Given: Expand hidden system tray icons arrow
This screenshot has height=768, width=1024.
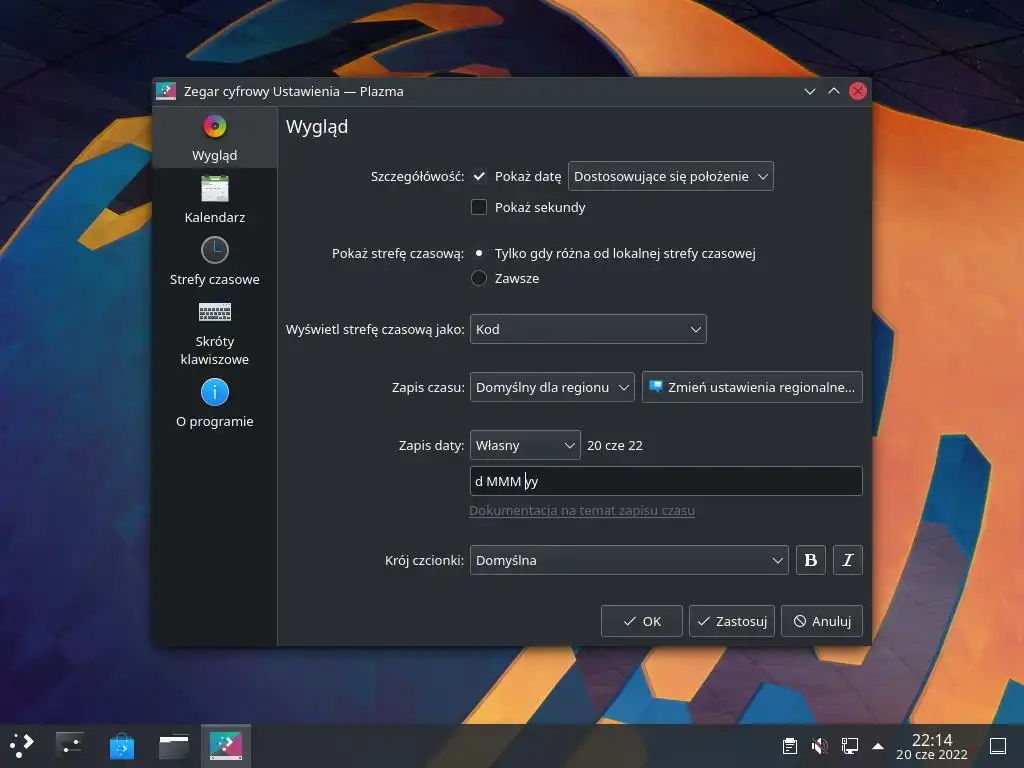Looking at the screenshot, I should (878, 746).
